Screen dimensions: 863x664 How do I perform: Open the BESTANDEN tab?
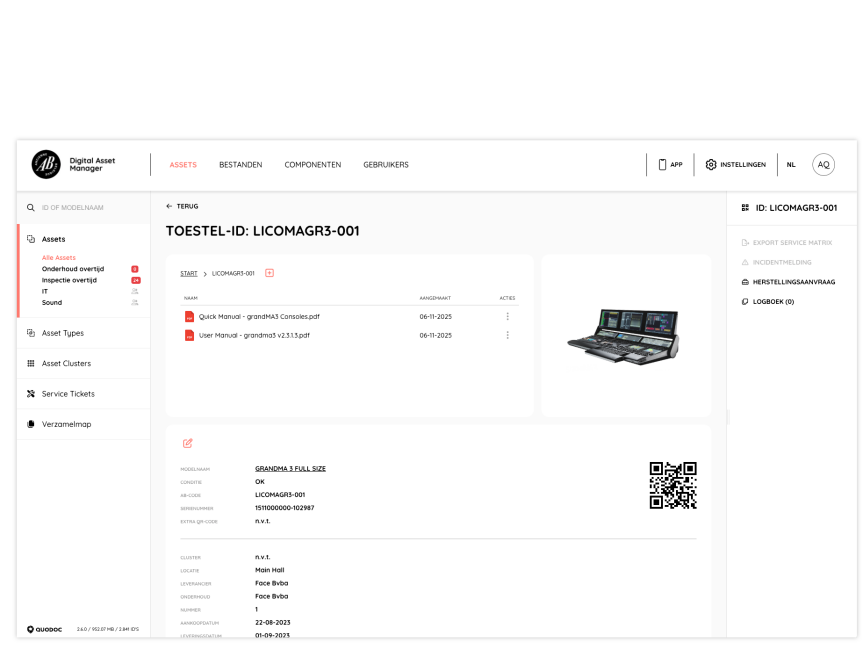click(x=241, y=165)
